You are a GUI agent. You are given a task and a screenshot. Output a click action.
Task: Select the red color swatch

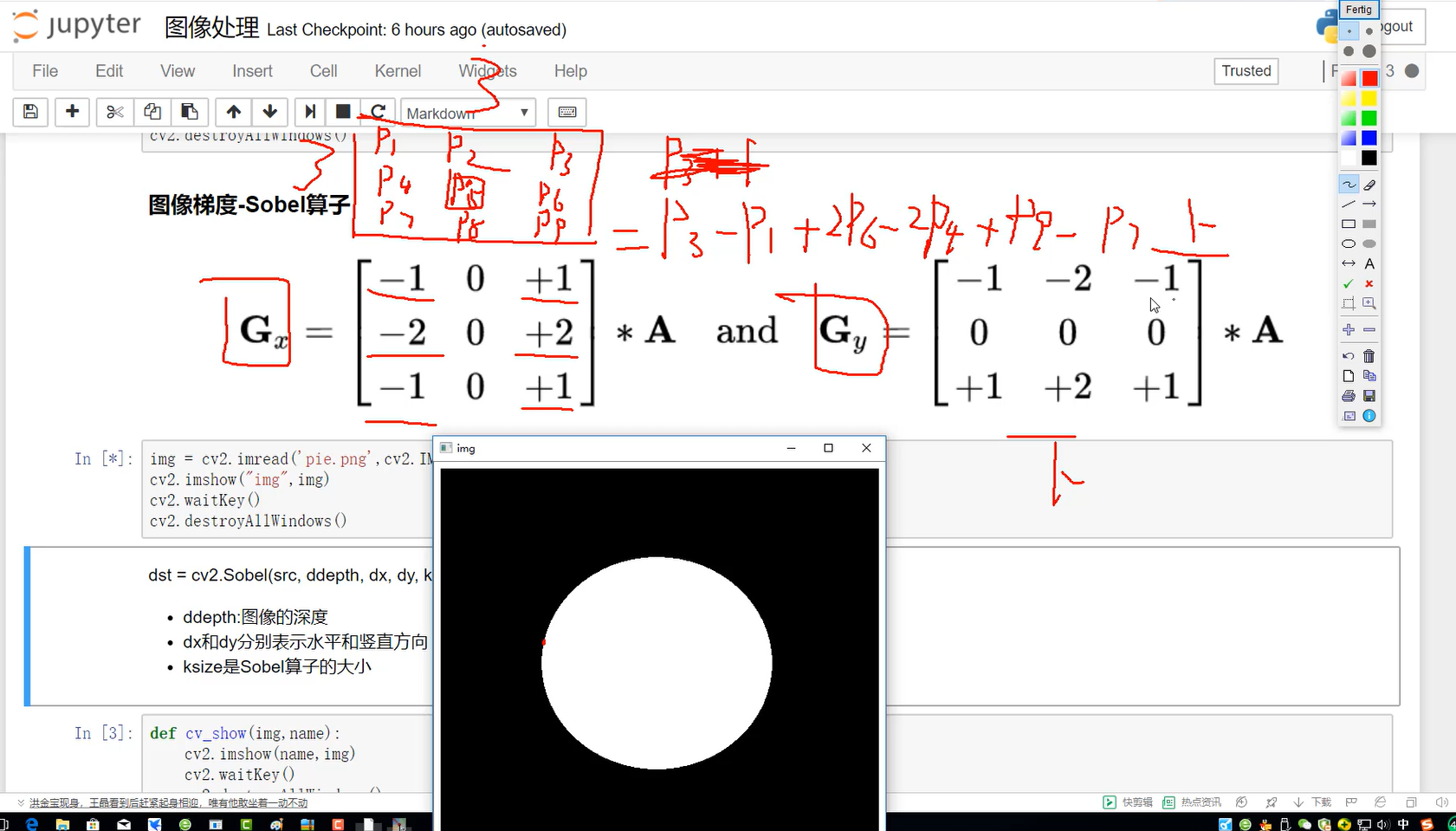(x=1369, y=77)
